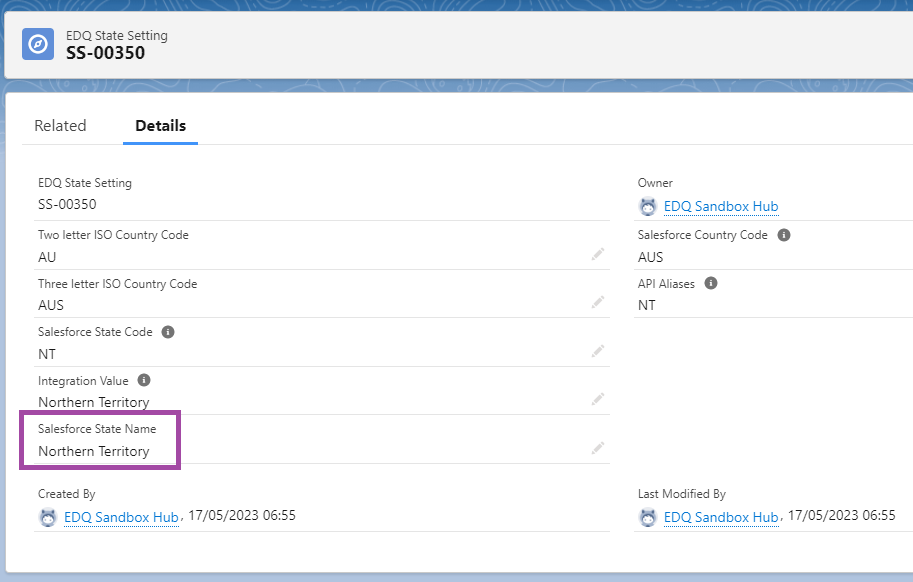
Task: Click the Last Modified By date 17/05/2023 06:55
Action: (x=842, y=516)
